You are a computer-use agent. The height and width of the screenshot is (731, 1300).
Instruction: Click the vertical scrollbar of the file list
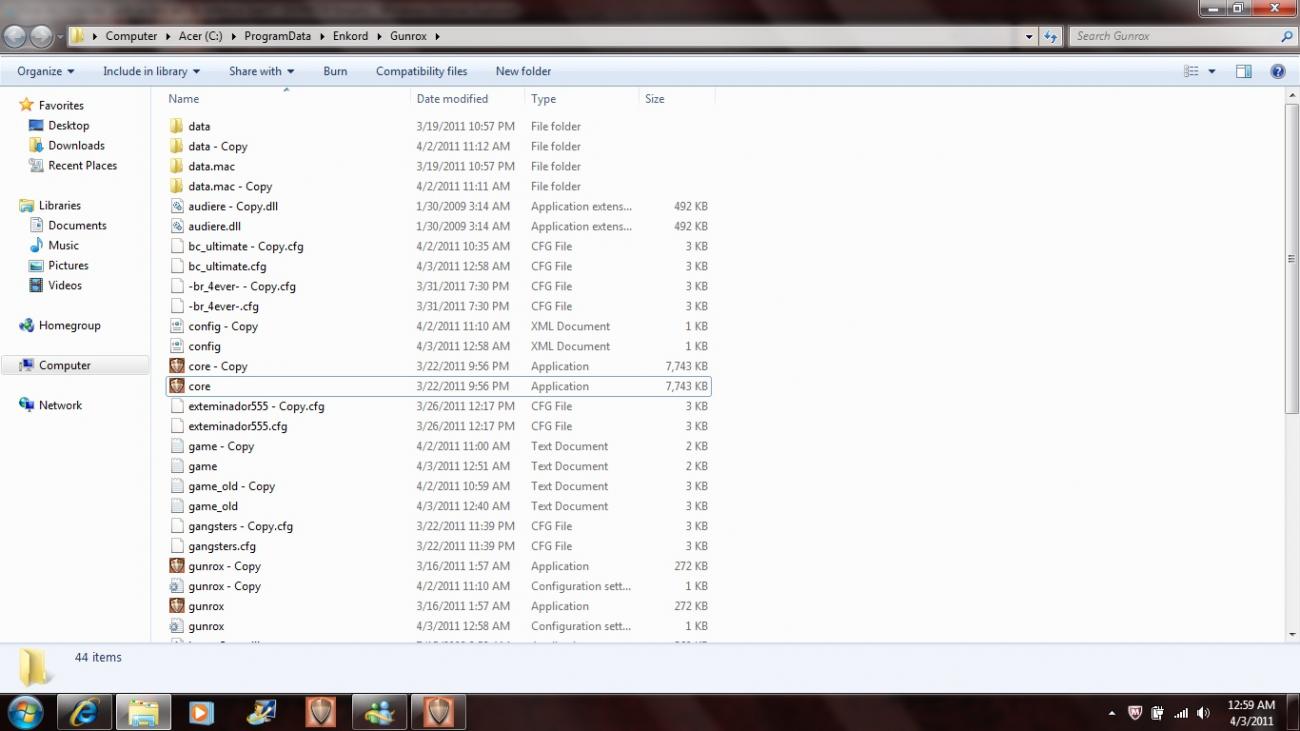[x=1291, y=258]
